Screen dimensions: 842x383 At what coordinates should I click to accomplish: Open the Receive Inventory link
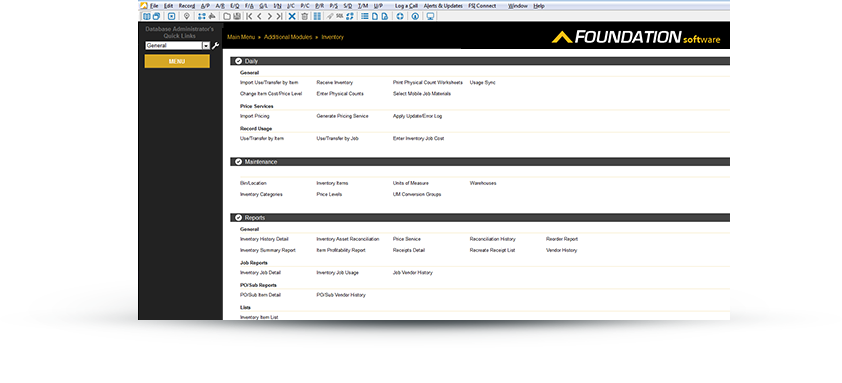[335, 83]
